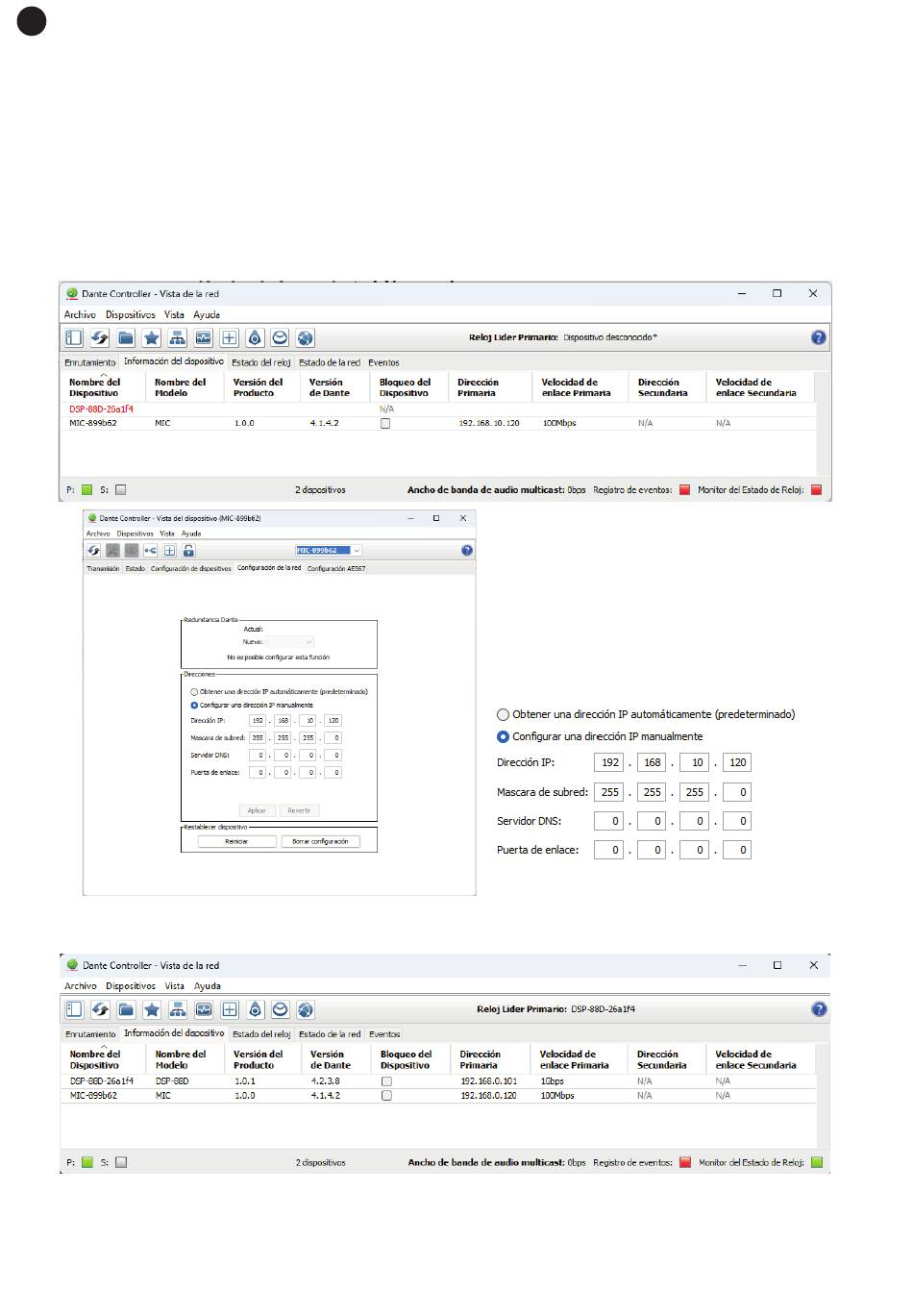Toggle filter pane icon in top network window
The image size is (913, 1316).
point(74,337)
